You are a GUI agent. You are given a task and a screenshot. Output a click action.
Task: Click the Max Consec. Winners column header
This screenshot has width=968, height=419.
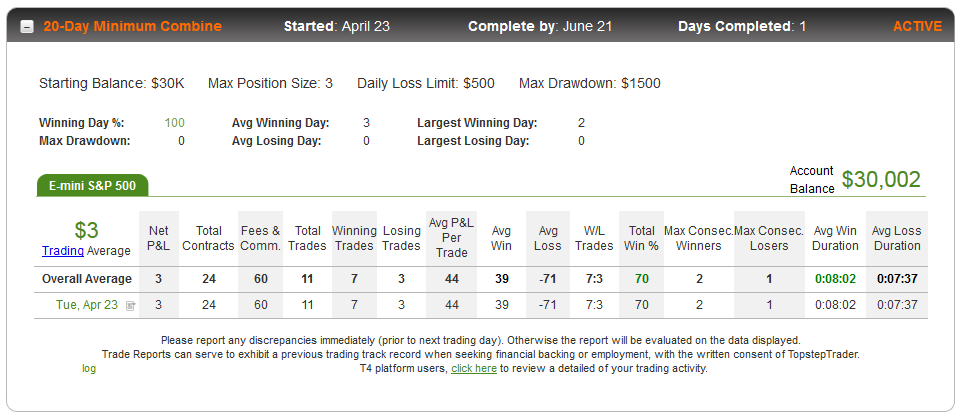(x=699, y=238)
